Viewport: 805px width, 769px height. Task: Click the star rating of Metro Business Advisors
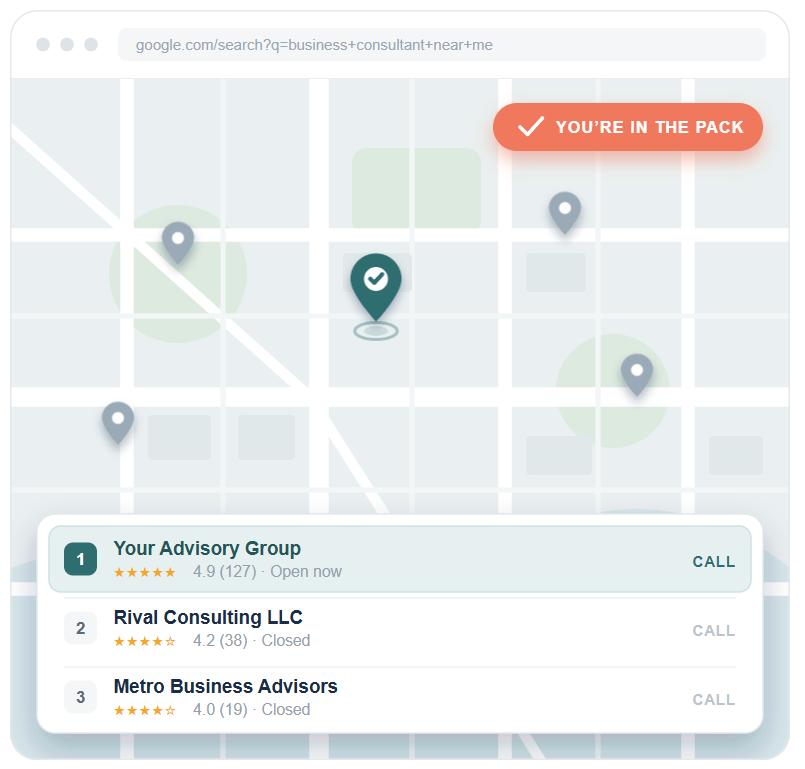[145, 710]
